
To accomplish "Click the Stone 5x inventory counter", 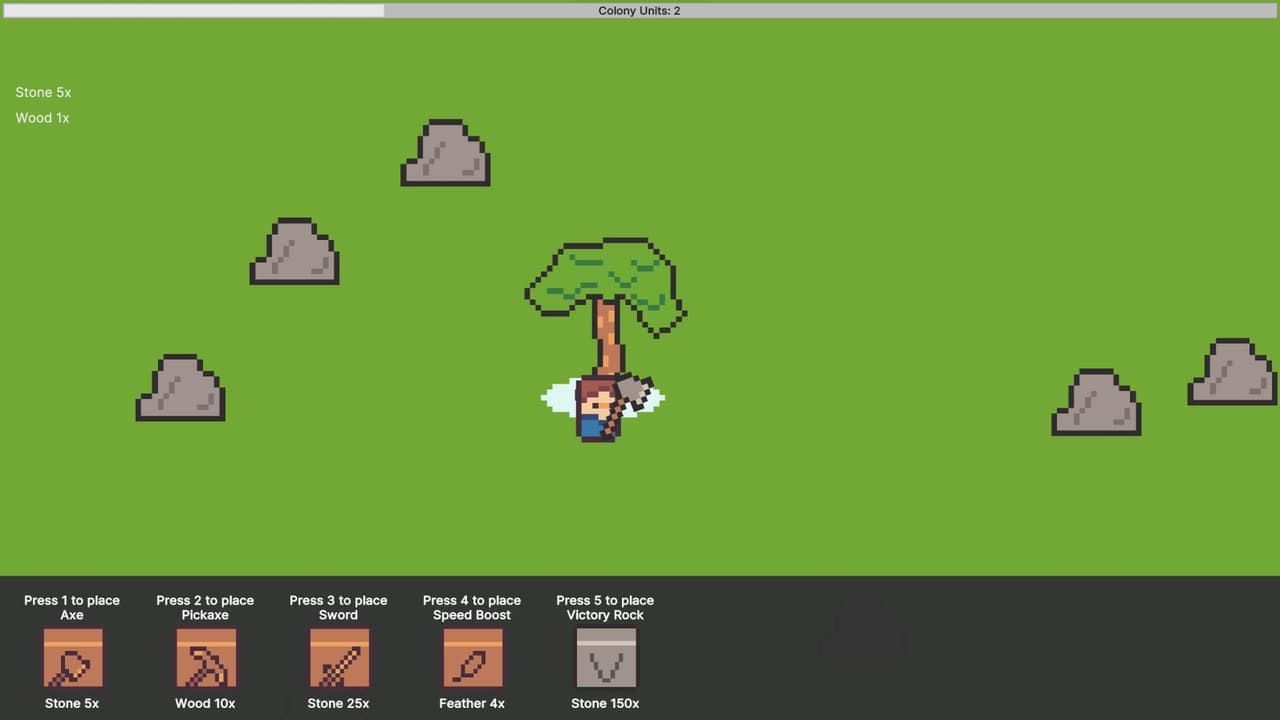I will (43, 92).
